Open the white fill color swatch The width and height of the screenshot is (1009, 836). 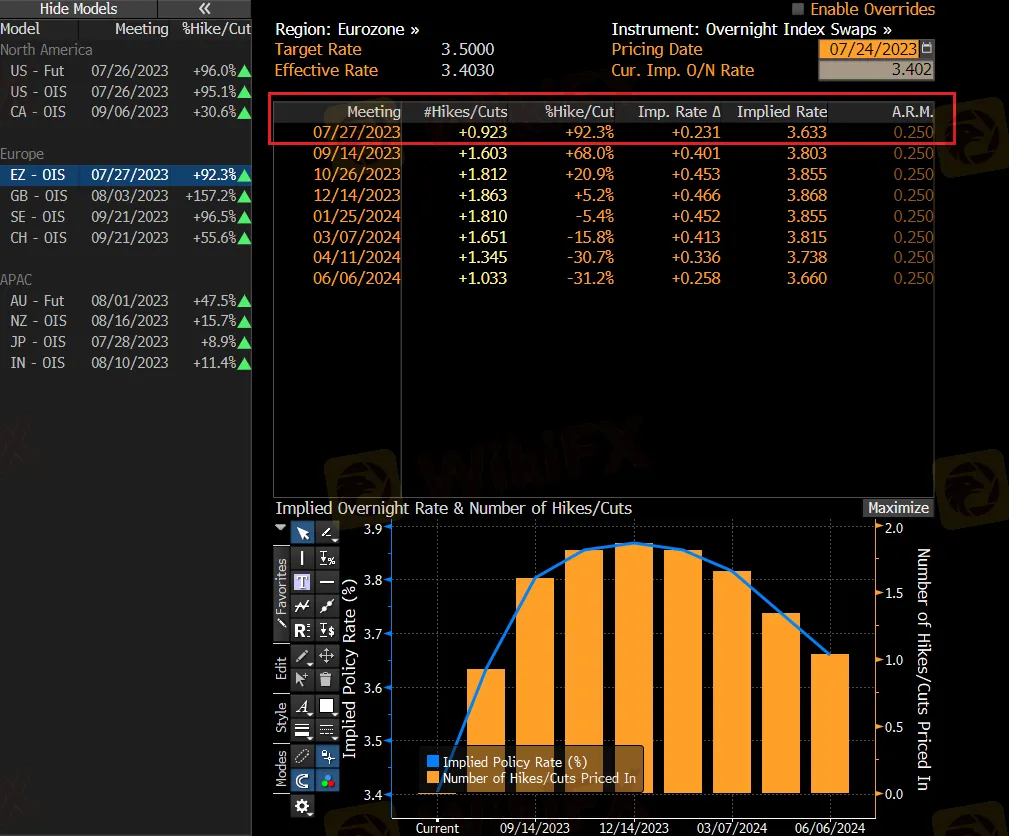[x=326, y=706]
